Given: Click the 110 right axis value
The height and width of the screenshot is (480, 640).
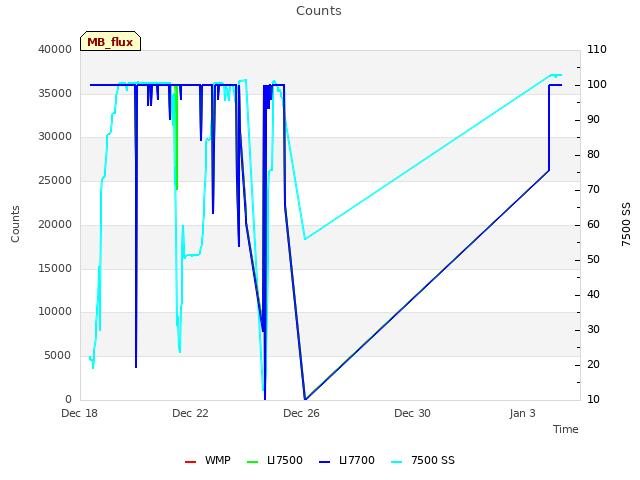Looking at the screenshot, I should click(x=597, y=49).
